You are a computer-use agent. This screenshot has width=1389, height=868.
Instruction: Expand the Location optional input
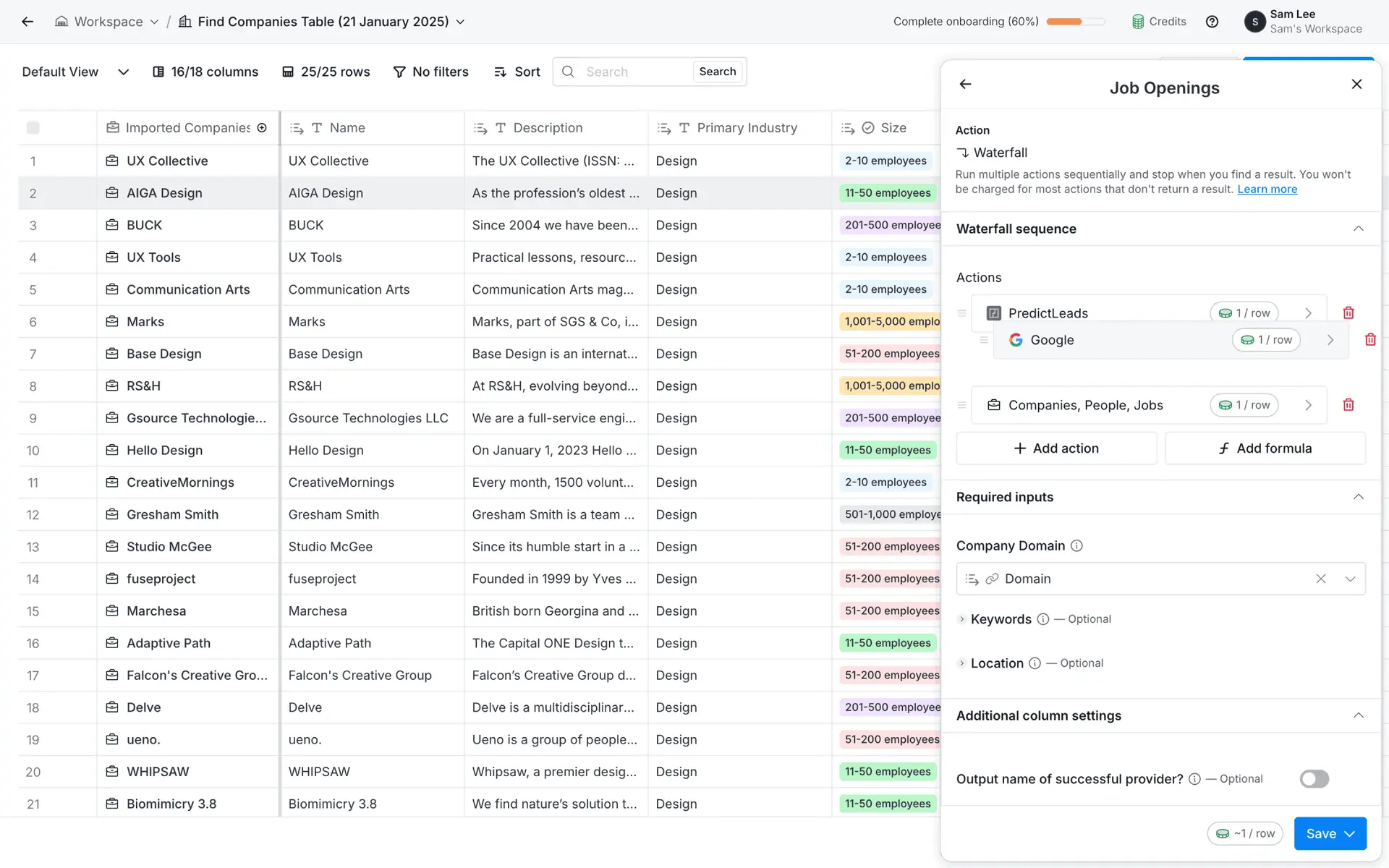961,663
